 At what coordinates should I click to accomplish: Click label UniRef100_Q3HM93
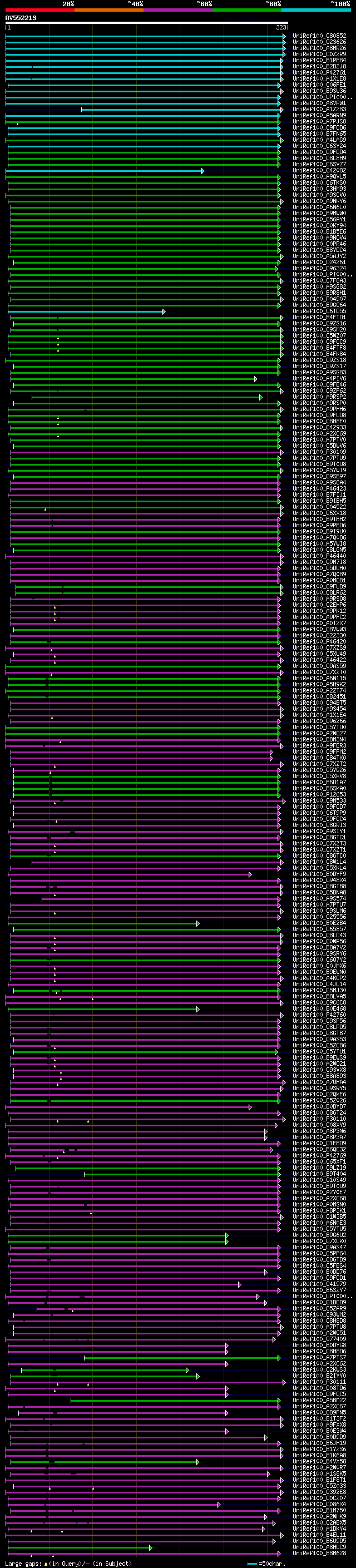pyautogui.click(x=319, y=189)
